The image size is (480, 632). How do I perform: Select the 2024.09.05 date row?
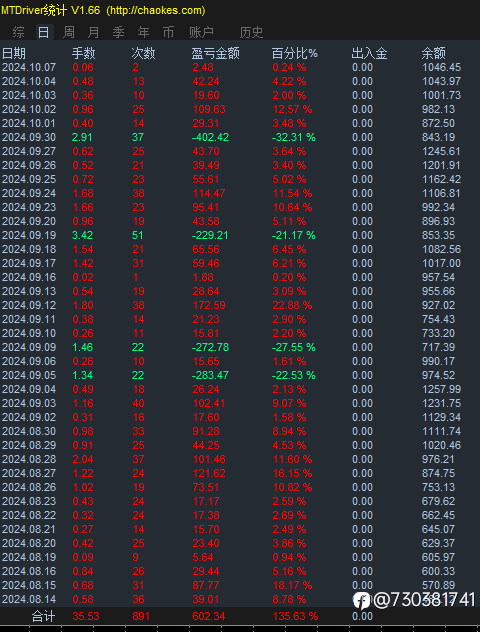[29, 375]
